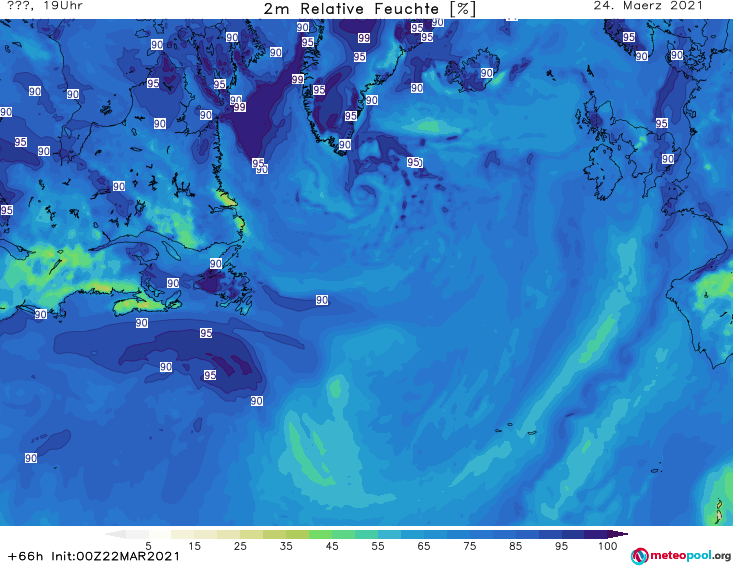Pick the dark purple legend segment before 100

pyautogui.click(x=596, y=534)
